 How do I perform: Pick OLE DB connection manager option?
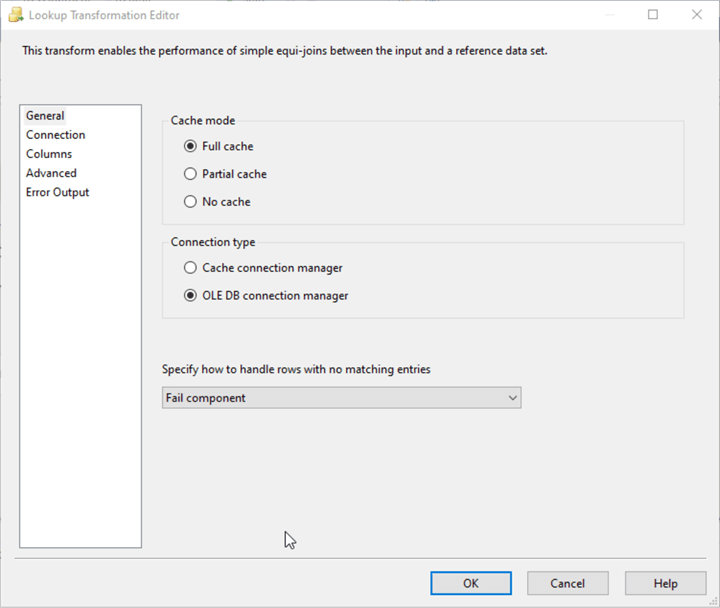(x=190, y=296)
